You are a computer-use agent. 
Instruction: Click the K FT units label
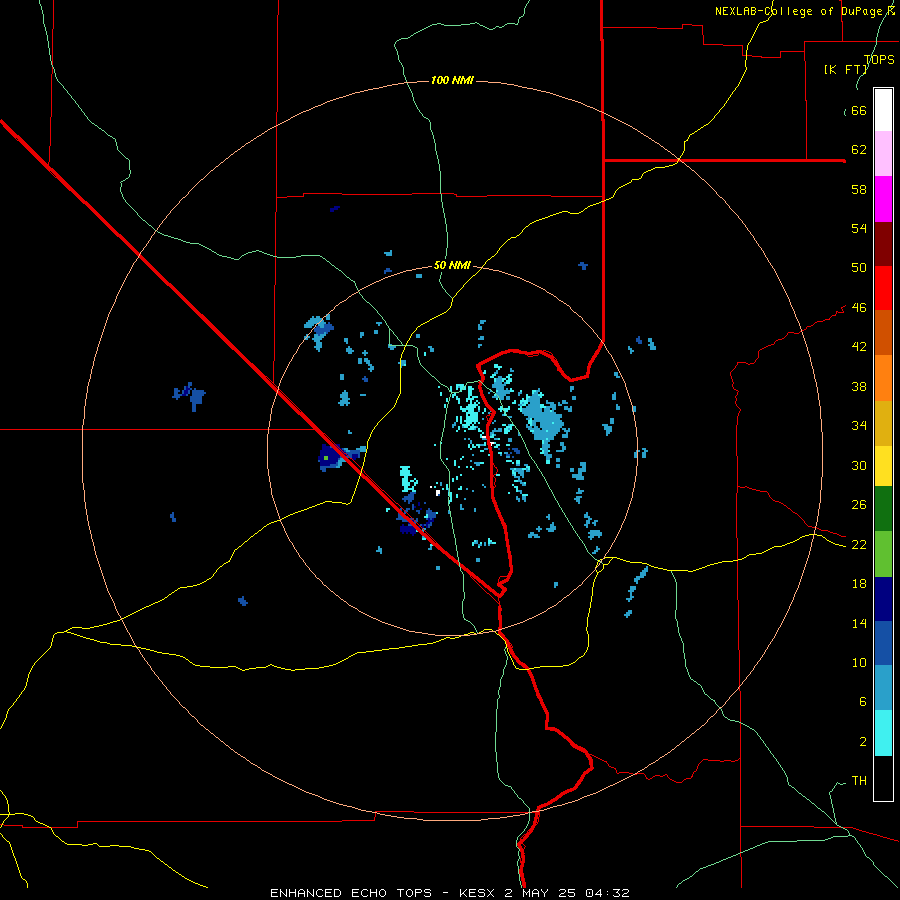tap(845, 70)
